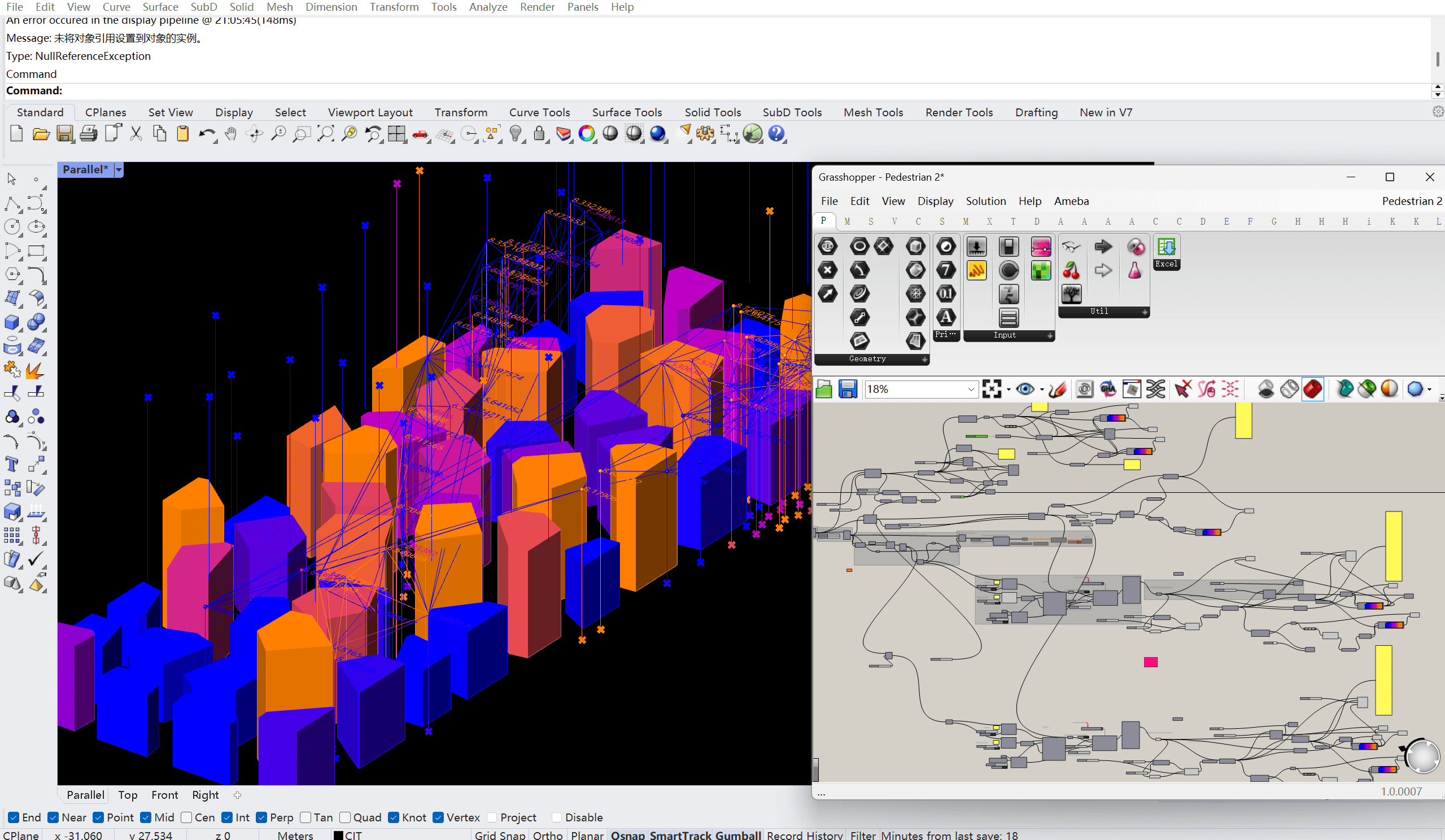Select the Lock objects icon
The height and width of the screenshot is (840, 1445).
click(x=539, y=134)
